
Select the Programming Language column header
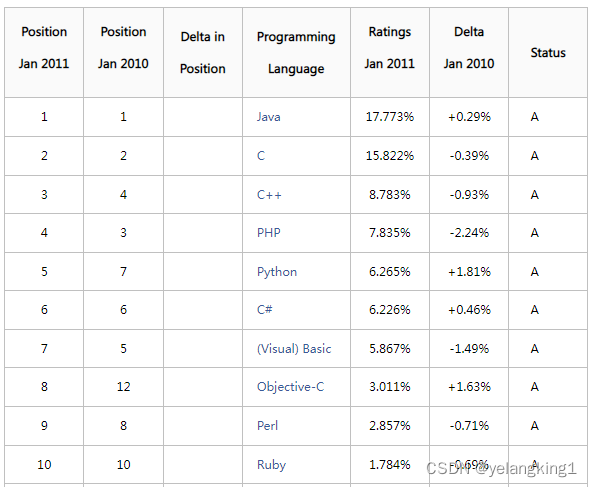pos(296,52)
